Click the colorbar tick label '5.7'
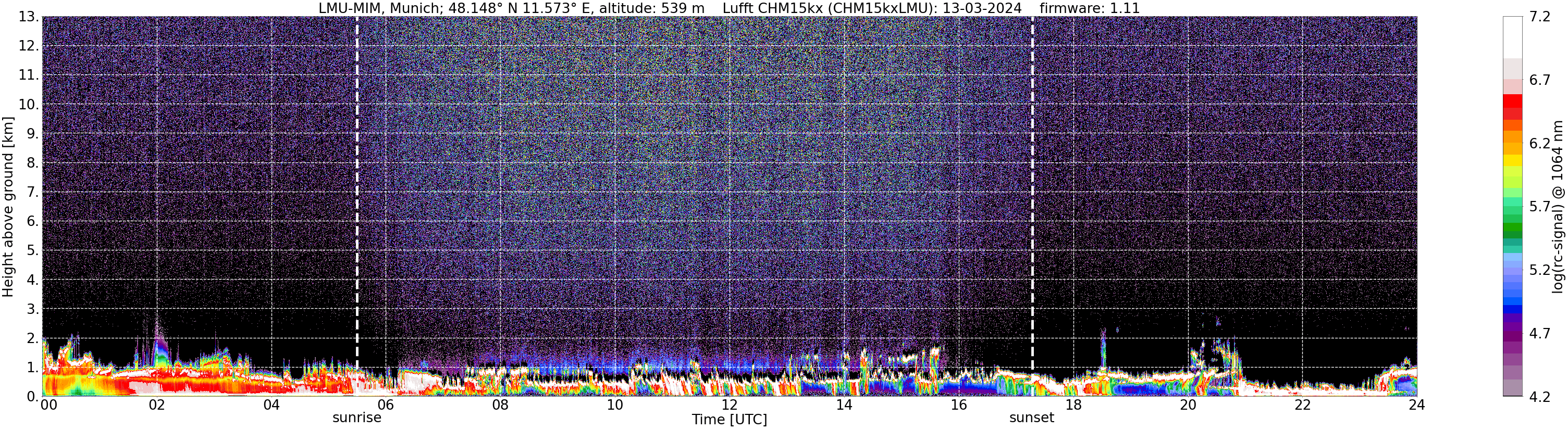 point(1539,207)
